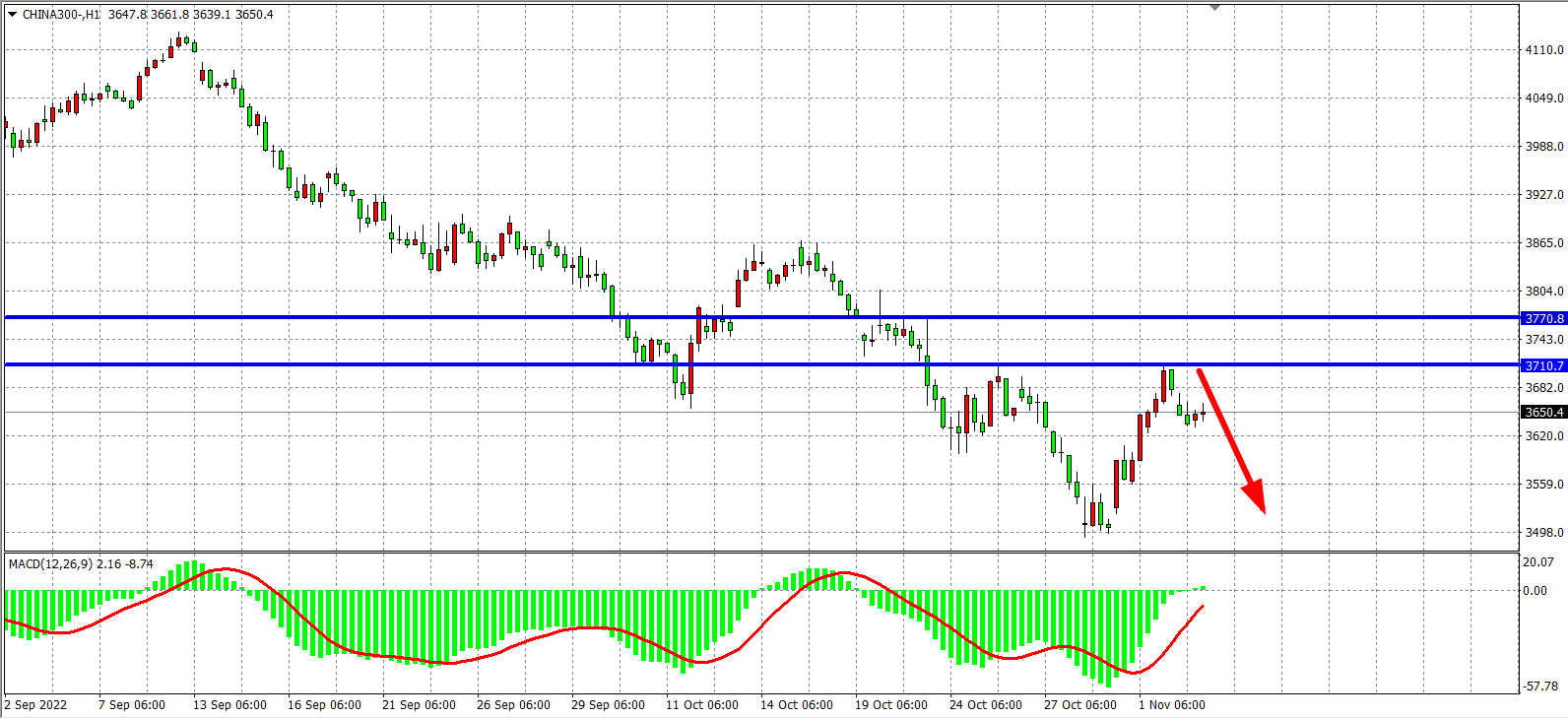Click the dropdown triangle beside CHINA300-,H1
Screen dimensions: 1568x719
[x=12, y=15]
